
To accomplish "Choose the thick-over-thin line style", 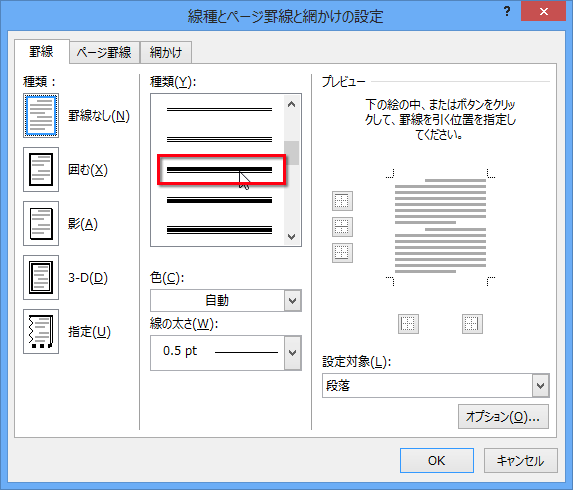I will pos(219,170).
